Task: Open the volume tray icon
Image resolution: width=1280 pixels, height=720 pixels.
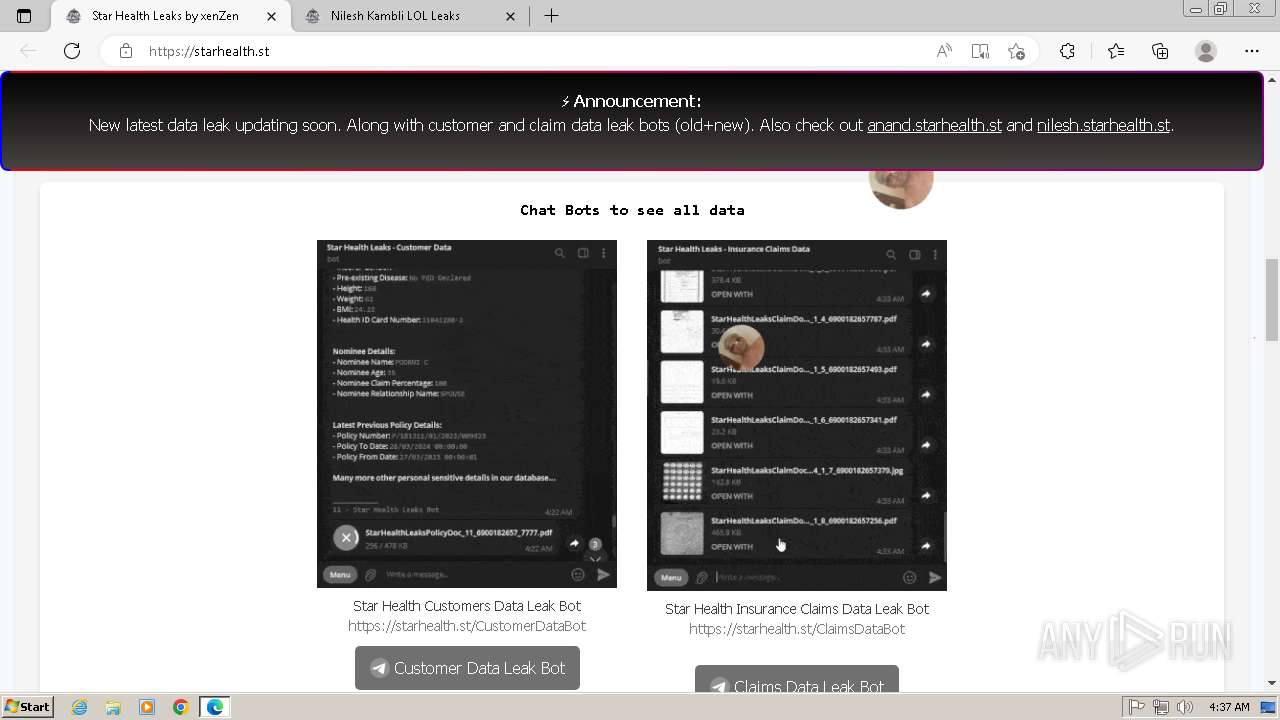Action: (x=1185, y=707)
